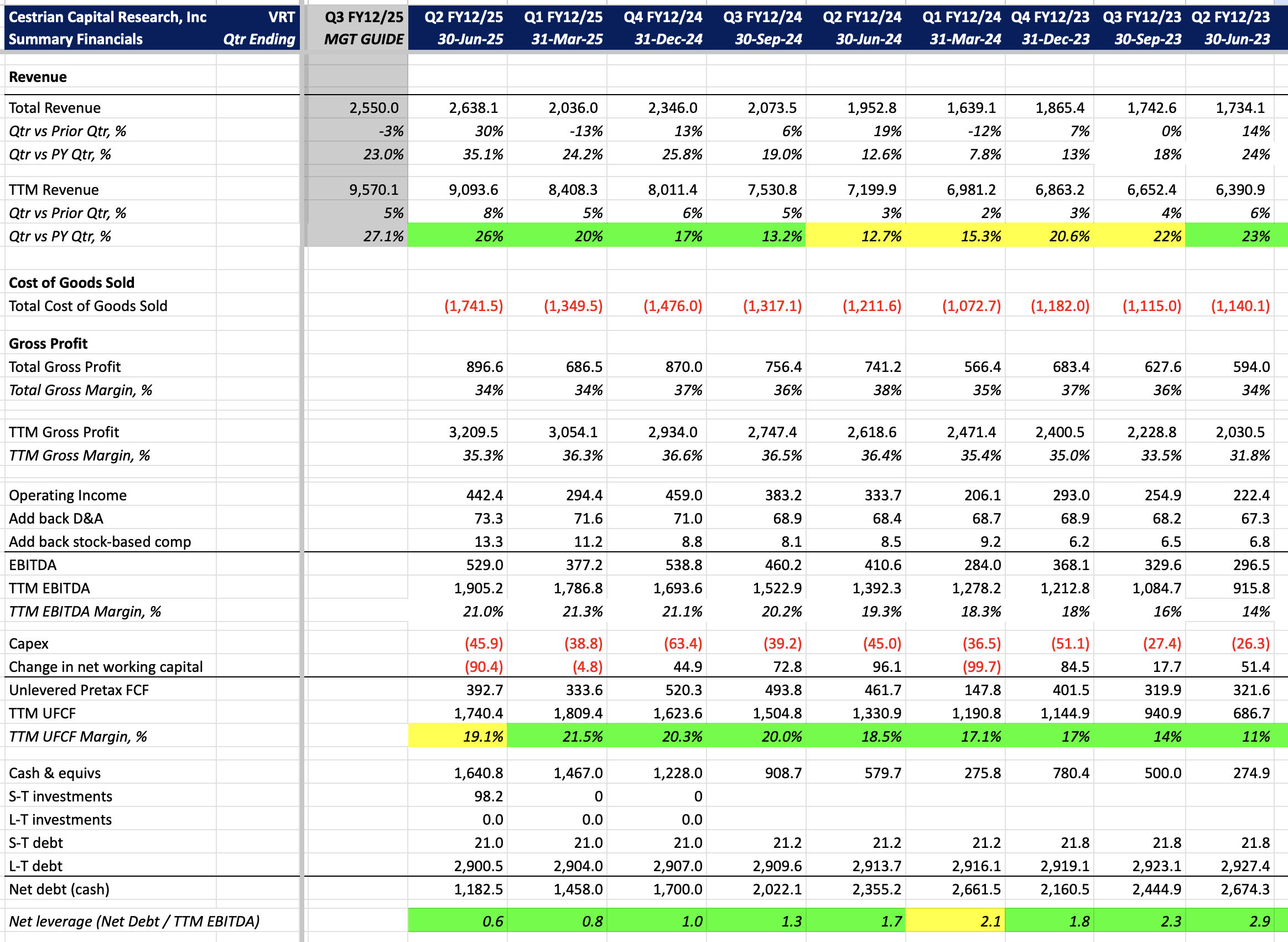This screenshot has height=942, width=1288.
Task: Click the Cestrian Capital Research, Inc title cell
Action: pos(107,17)
